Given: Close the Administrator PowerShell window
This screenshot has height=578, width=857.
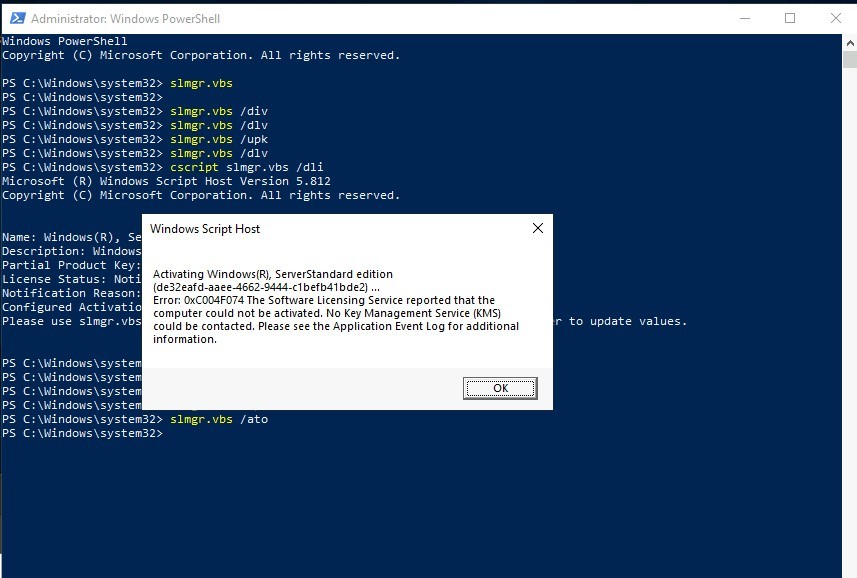Looking at the screenshot, I should click(x=835, y=18).
